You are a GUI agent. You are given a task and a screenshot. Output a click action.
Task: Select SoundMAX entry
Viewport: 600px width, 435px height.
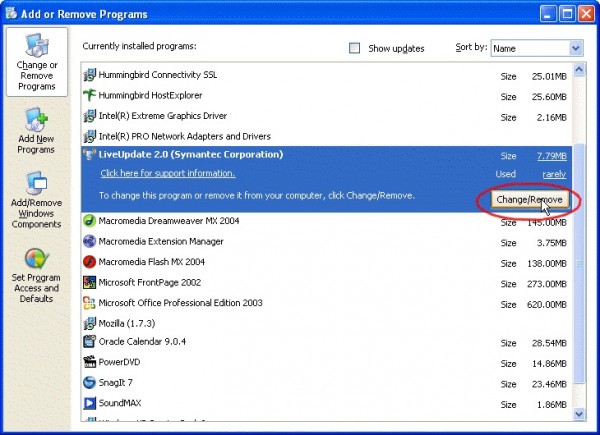(x=326, y=403)
